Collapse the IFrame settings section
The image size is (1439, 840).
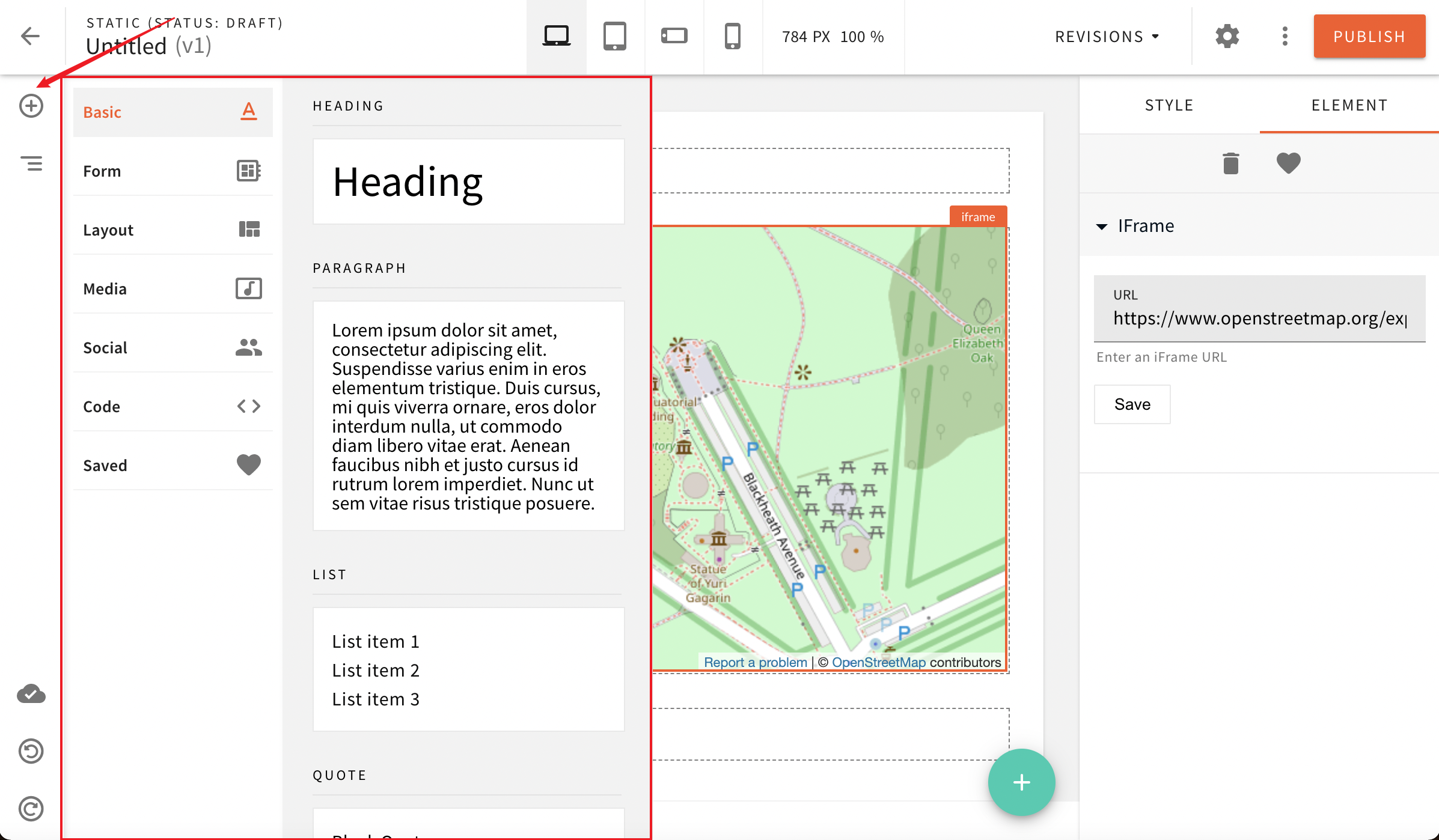point(1102,227)
